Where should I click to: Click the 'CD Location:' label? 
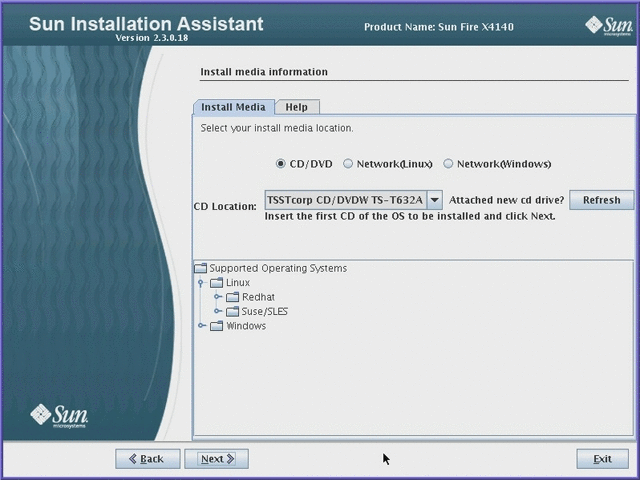pos(225,206)
